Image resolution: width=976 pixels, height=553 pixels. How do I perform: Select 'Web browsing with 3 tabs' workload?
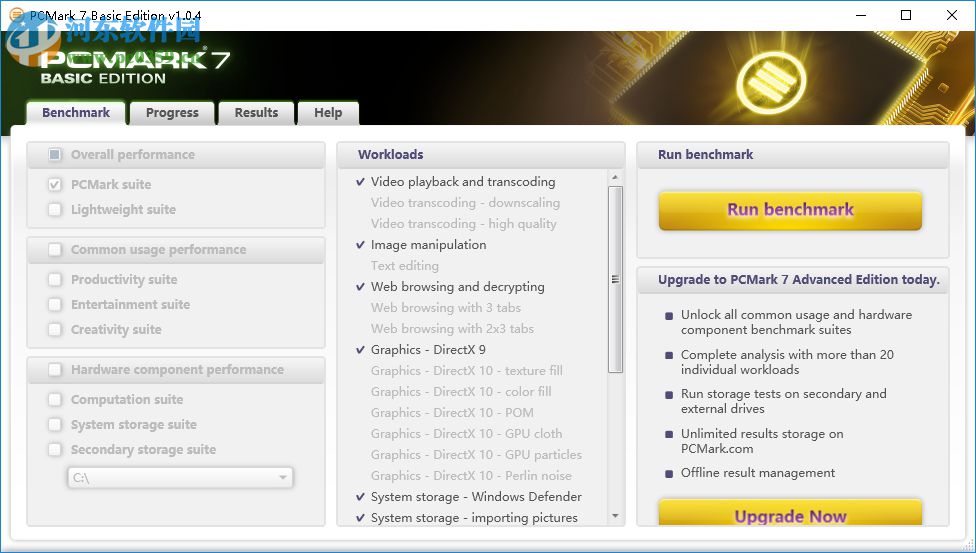click(x=446, y=308)
